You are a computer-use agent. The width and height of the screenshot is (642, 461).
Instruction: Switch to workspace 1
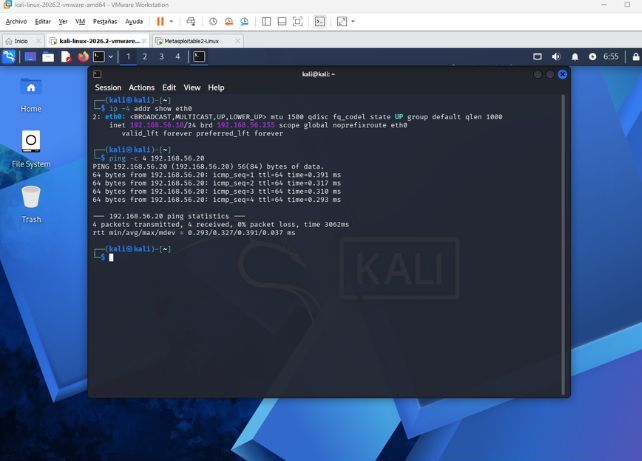128,56
